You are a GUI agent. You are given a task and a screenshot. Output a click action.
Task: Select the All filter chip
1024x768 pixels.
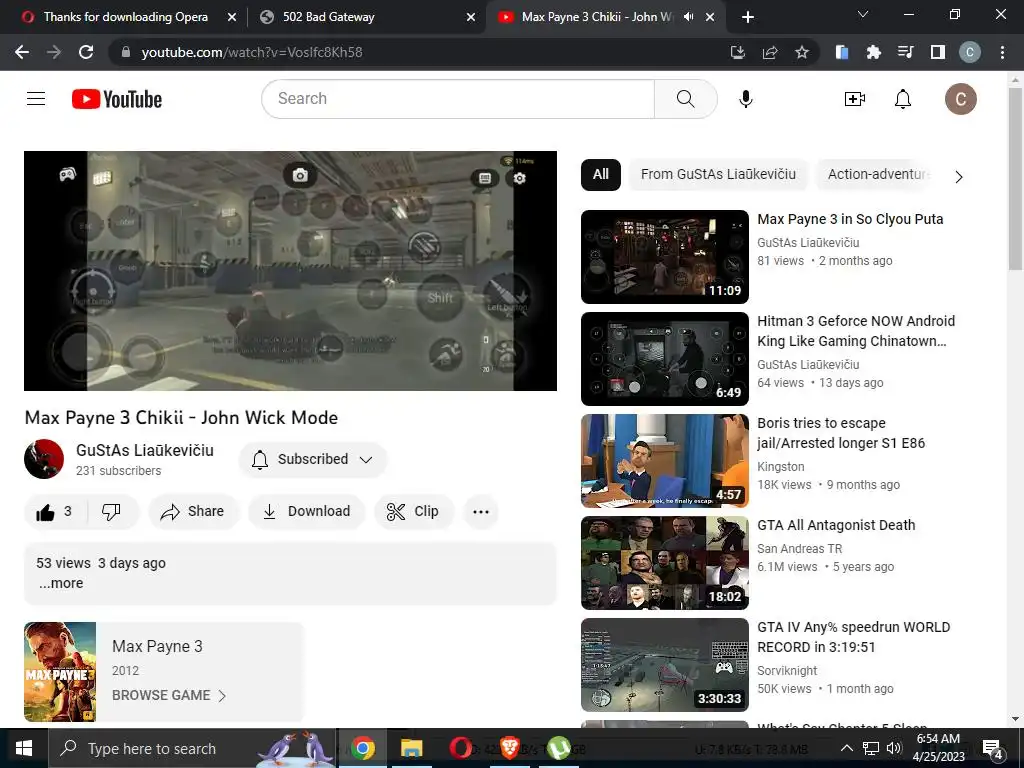601,174
